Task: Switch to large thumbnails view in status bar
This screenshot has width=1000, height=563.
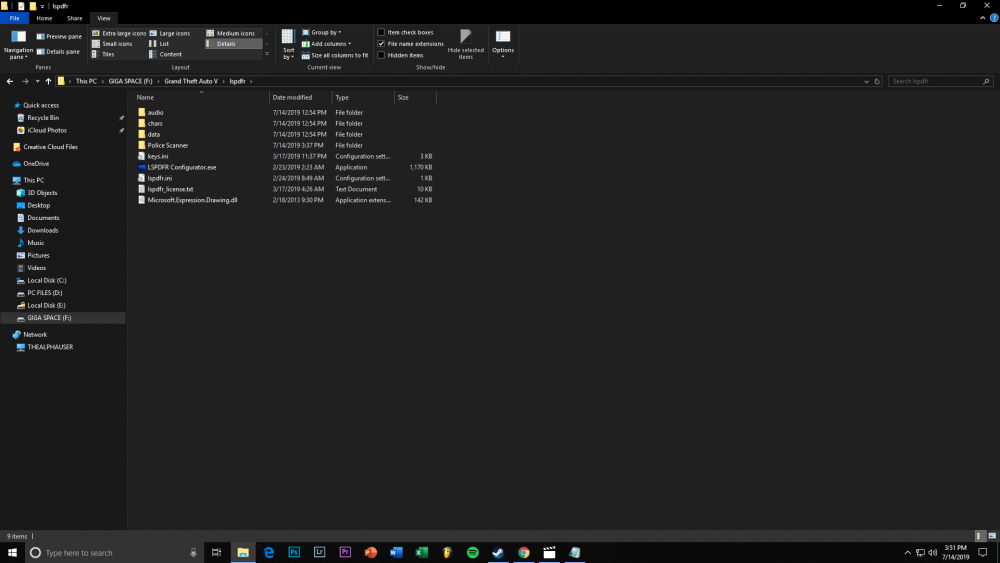Action: coord(992,536)
